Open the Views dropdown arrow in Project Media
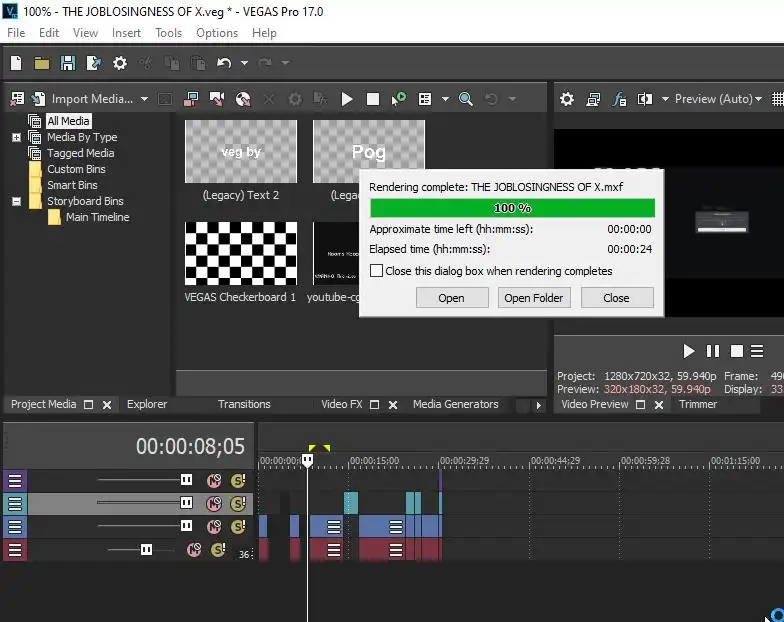784x622 pixels. (x=445, y=99)
